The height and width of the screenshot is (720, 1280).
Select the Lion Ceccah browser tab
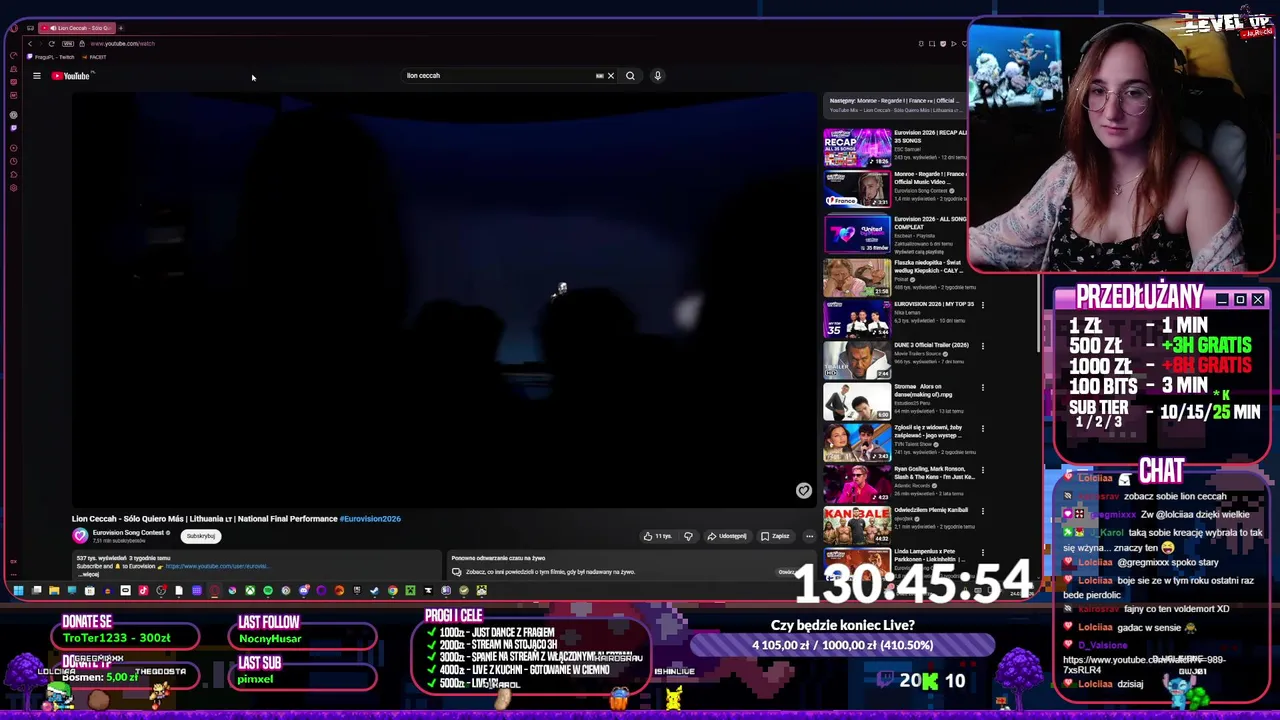[77, 28]
